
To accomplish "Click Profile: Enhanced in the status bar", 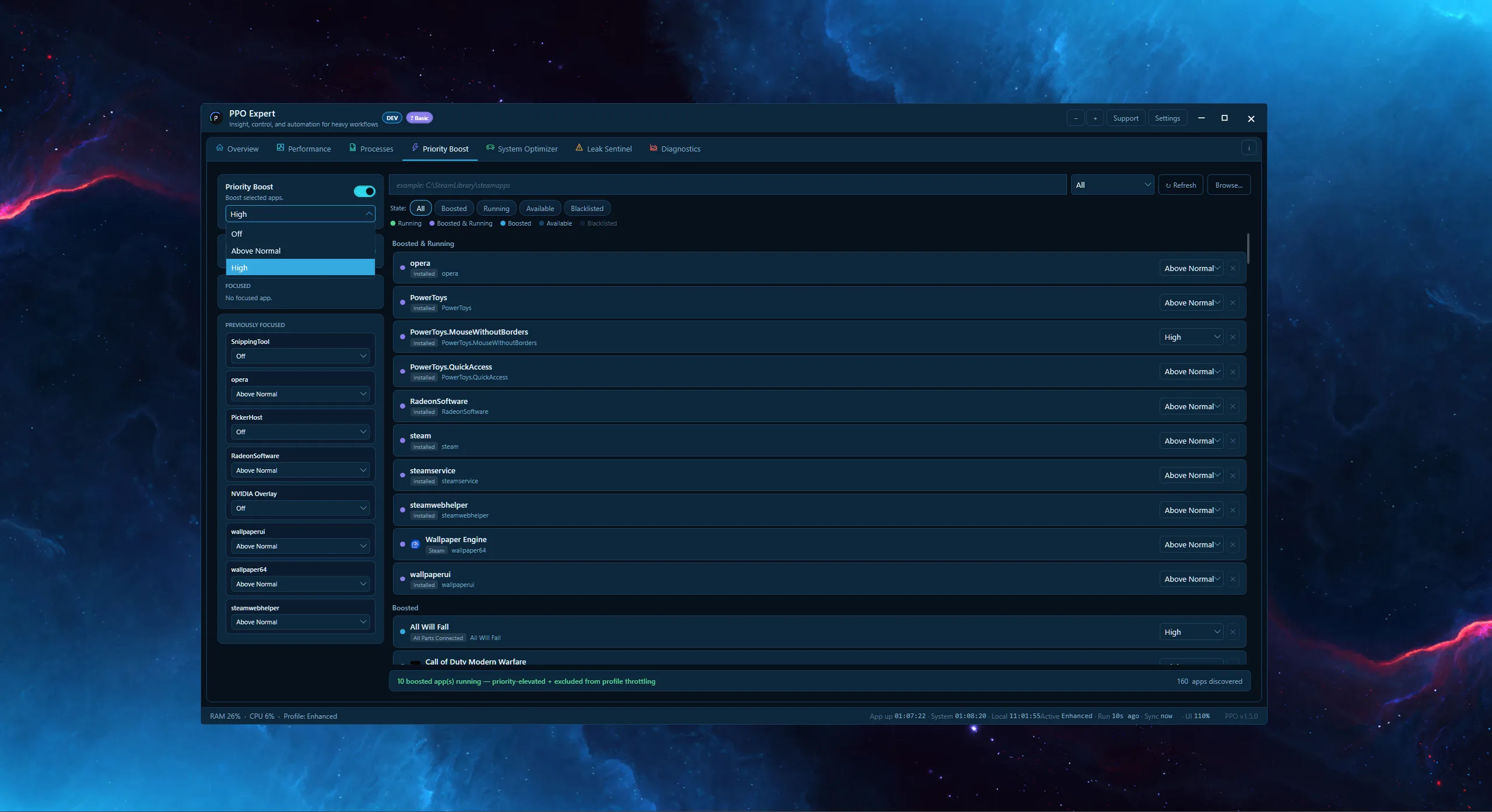I will (x=310, y=716).
